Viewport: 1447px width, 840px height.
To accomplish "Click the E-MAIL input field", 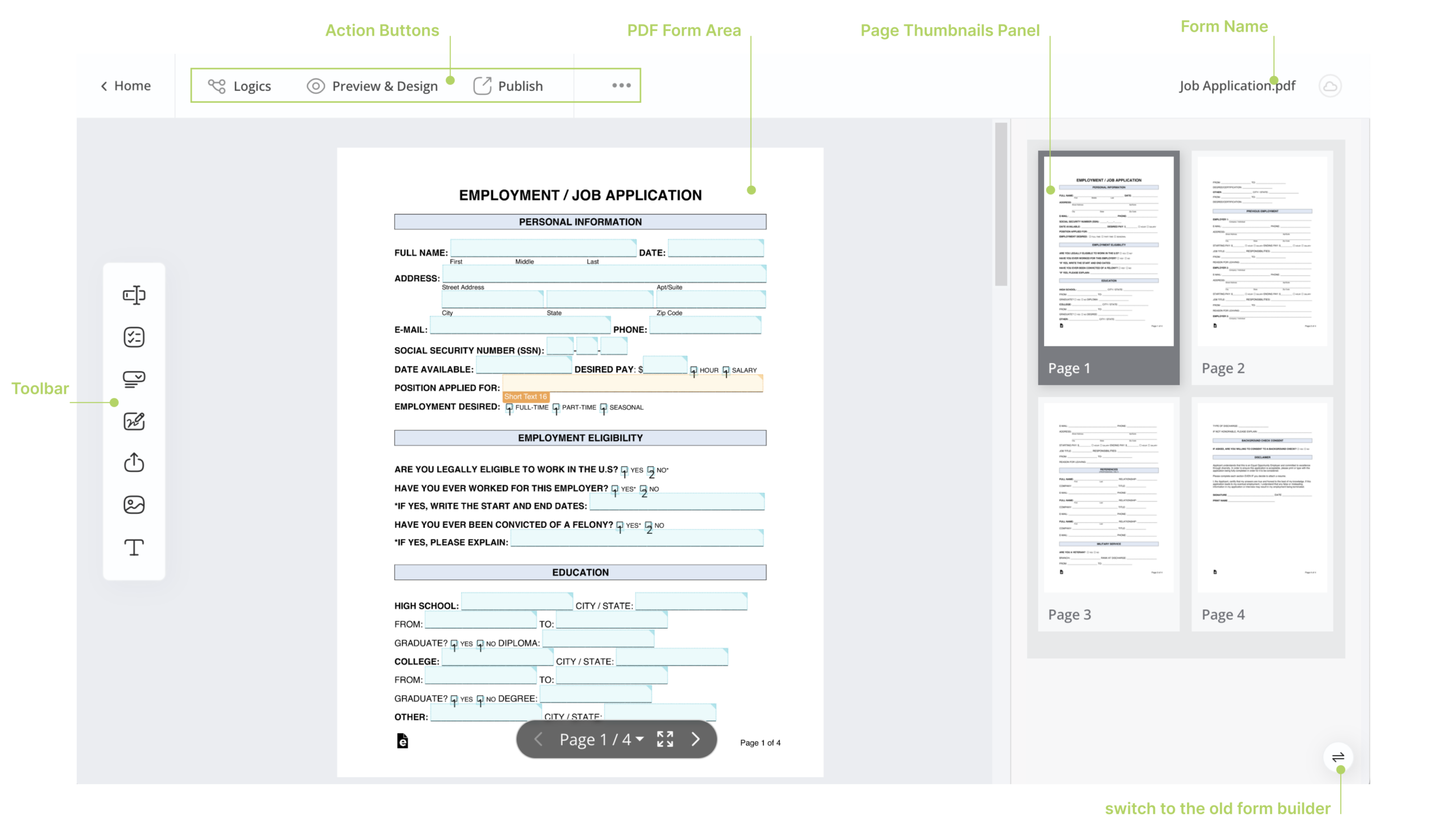I will click(519, 325).
